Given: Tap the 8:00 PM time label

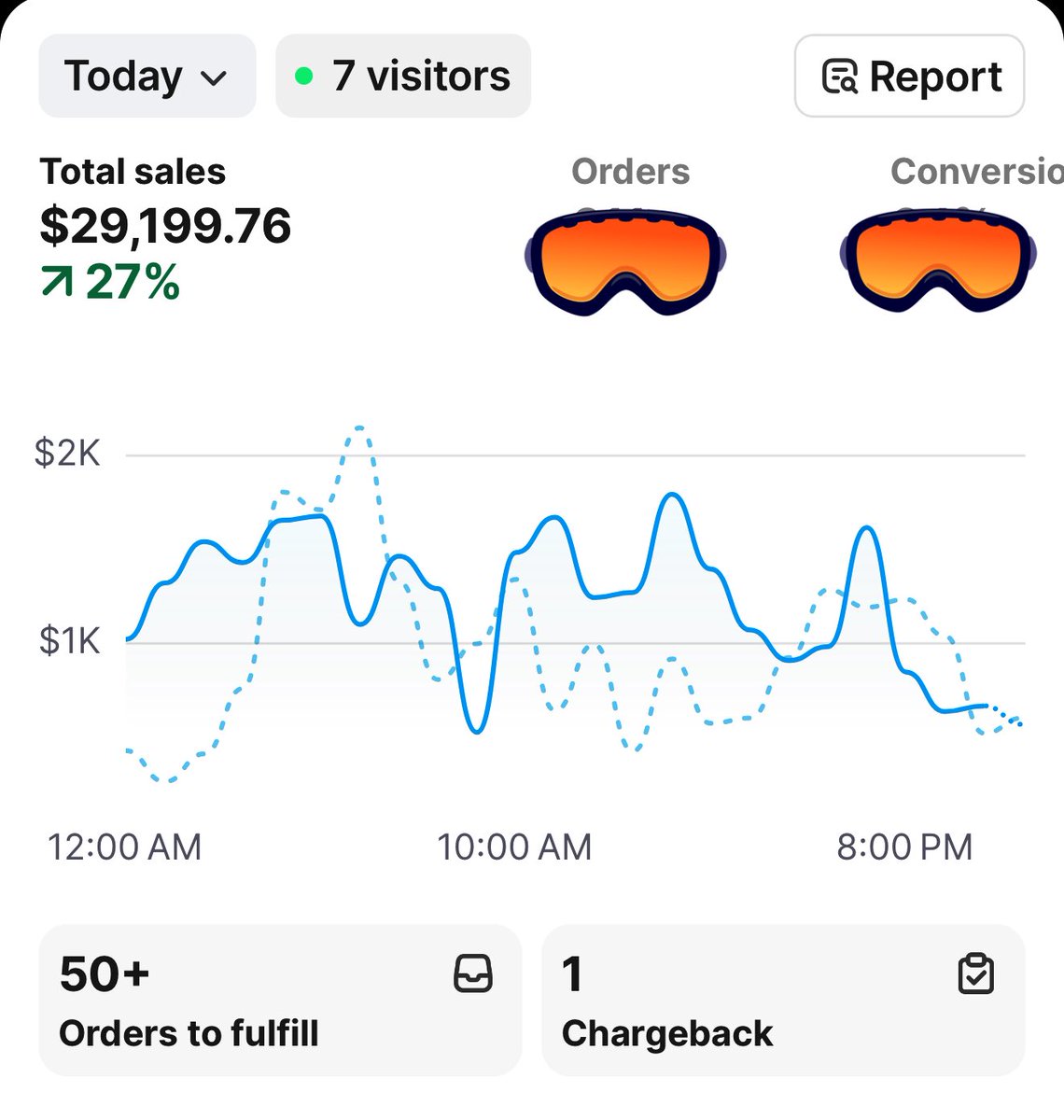Looking at the screenshot, I should tap(904, 847).
